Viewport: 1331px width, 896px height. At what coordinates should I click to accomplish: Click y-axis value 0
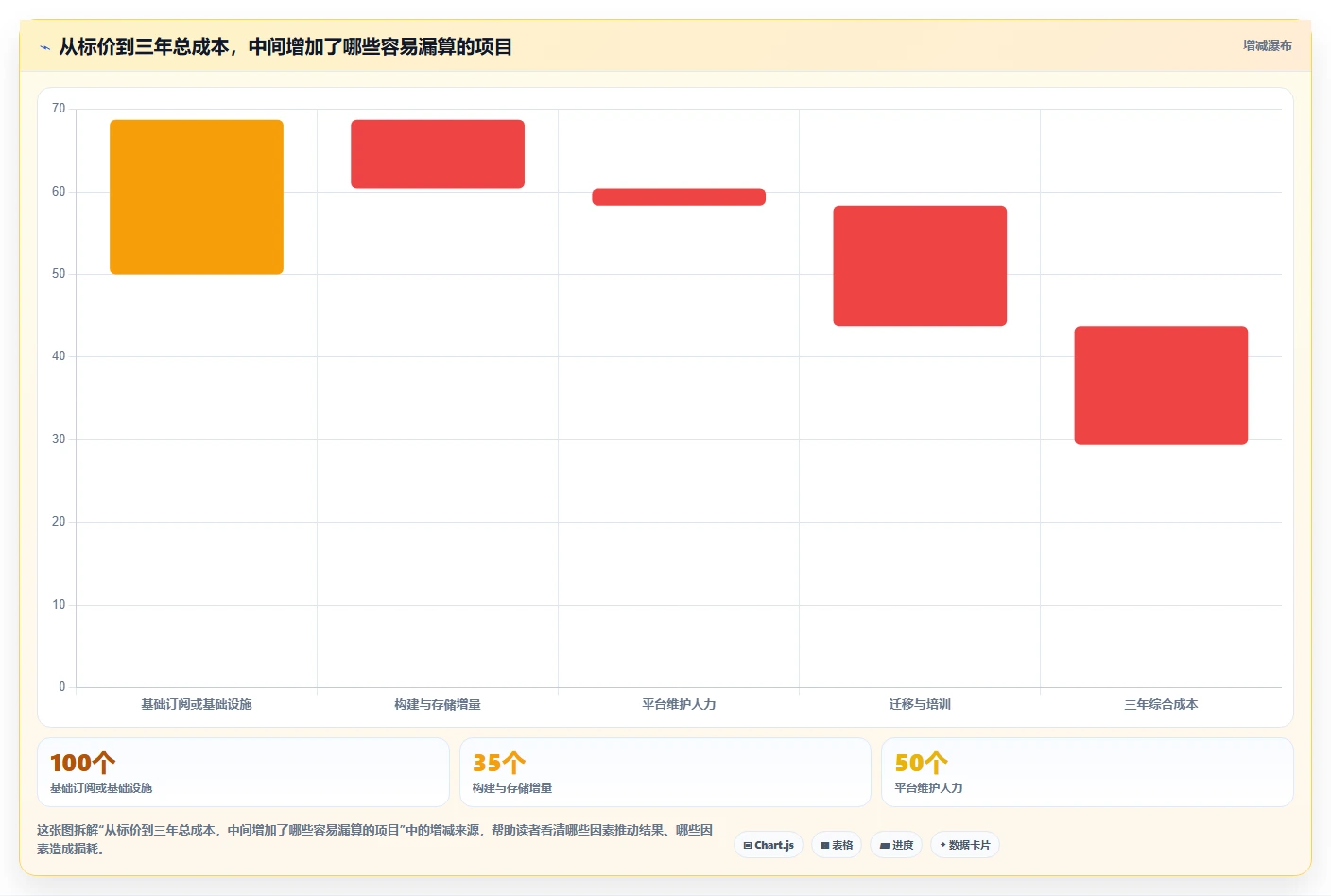coord(62,687)
